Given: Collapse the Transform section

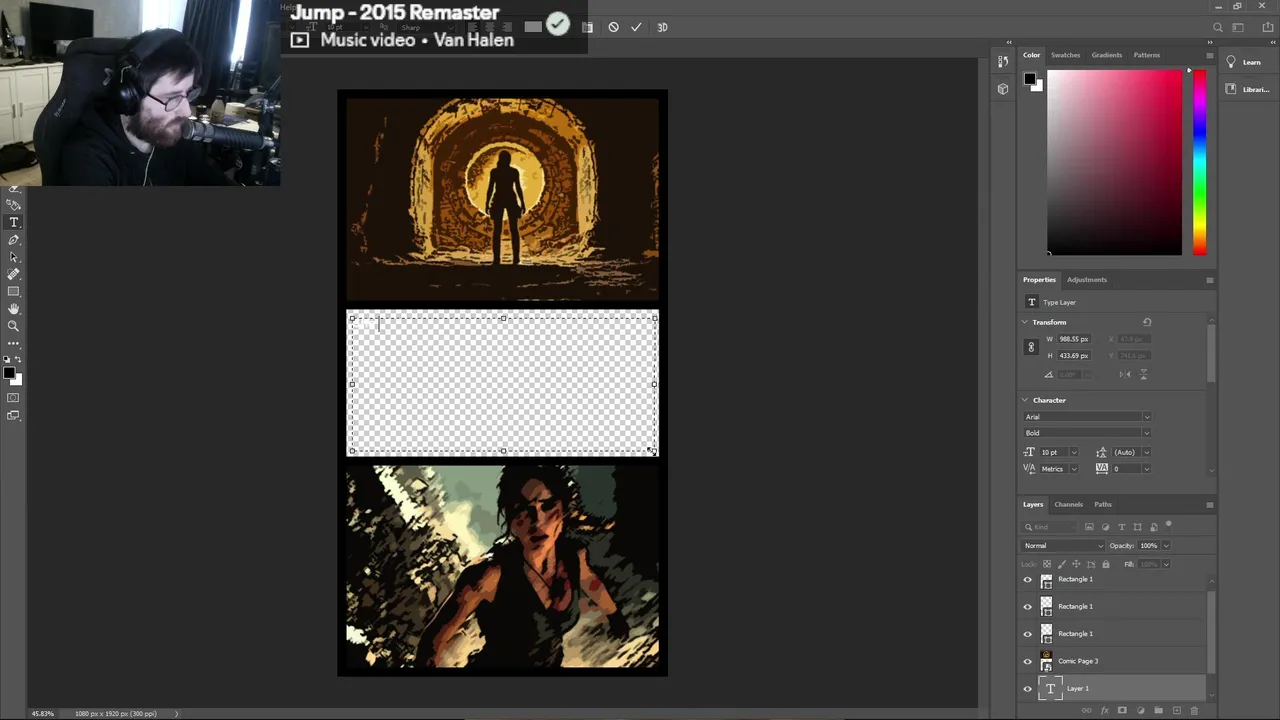Looking at the screenshot, I should click(1025, 322).
